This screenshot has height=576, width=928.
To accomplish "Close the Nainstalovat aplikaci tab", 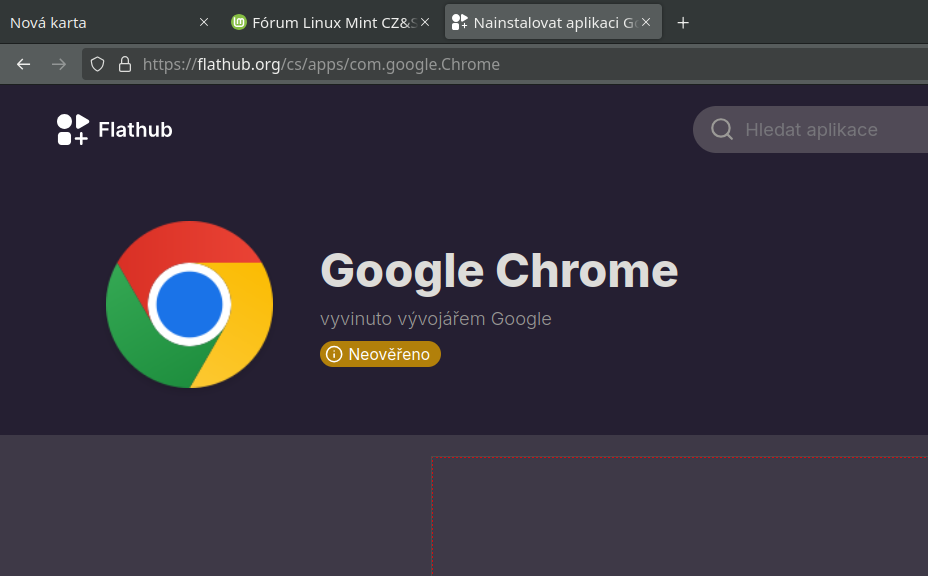I will 646,22.
